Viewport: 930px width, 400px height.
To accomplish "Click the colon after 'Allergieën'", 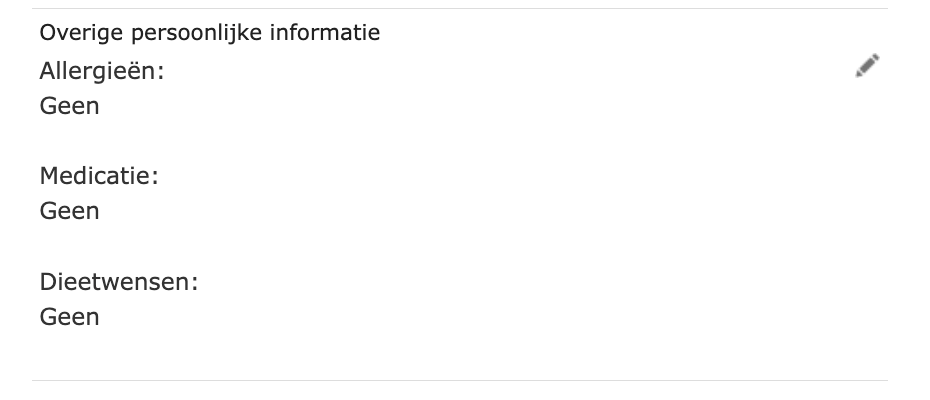I will click(x=161, y=74).
